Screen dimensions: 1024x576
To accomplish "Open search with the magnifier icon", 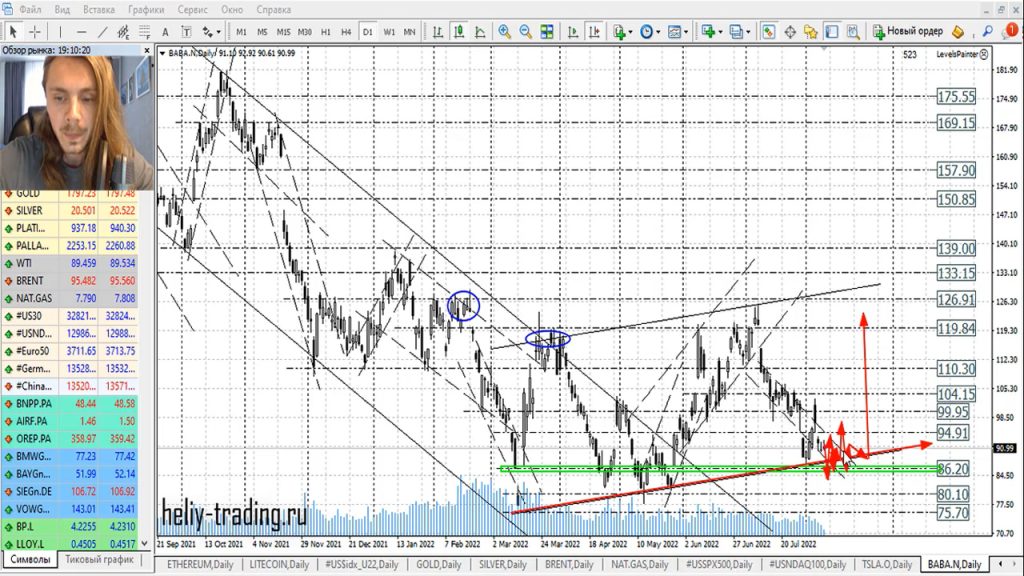I will click(987, 31).
